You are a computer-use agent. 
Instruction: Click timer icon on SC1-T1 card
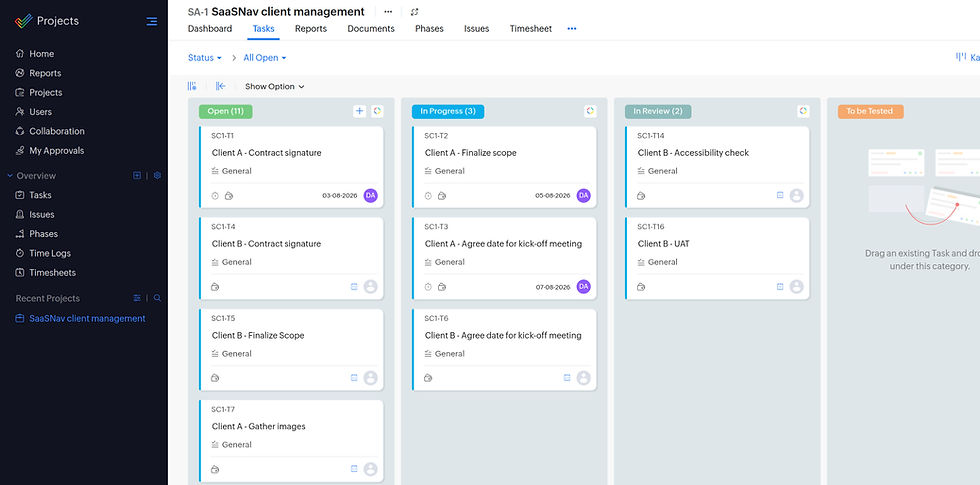tap(215, 196)
